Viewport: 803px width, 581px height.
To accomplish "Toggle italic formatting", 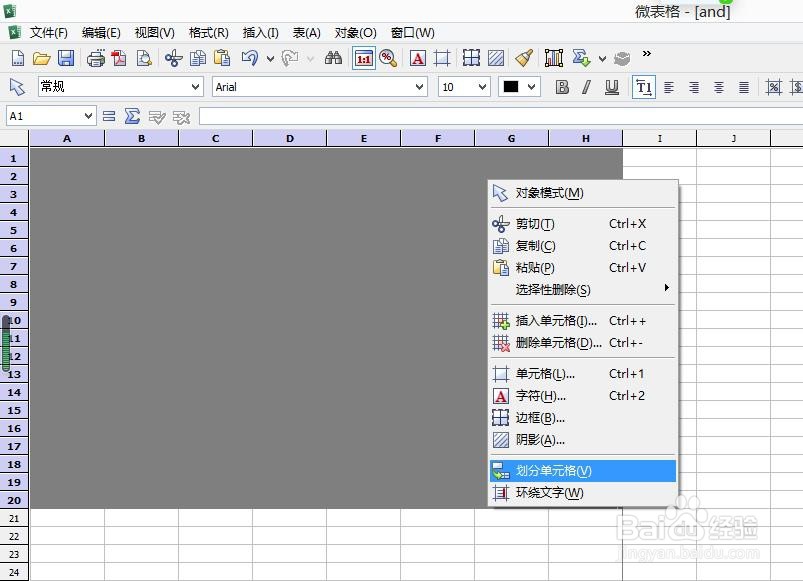I will tap(588, 87).
